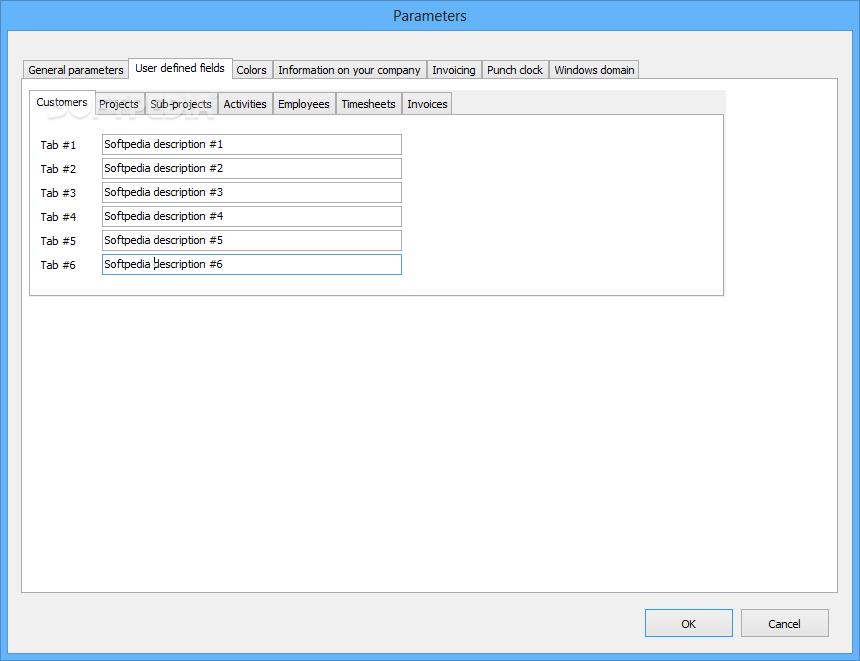This screenshot has height=661, width=860.
Task: Click the 'Tab #3' label
Action: (x=58, y=193)
